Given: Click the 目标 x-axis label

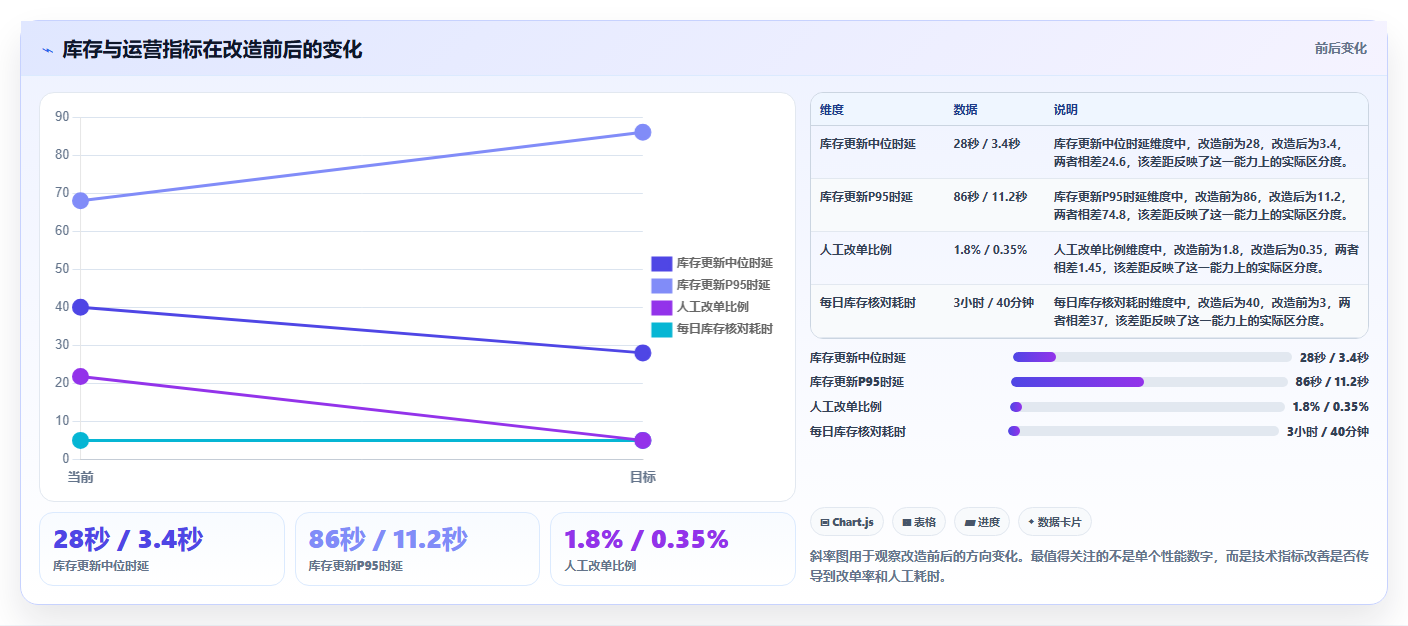Looking at the screenshot, I should 643,477.
